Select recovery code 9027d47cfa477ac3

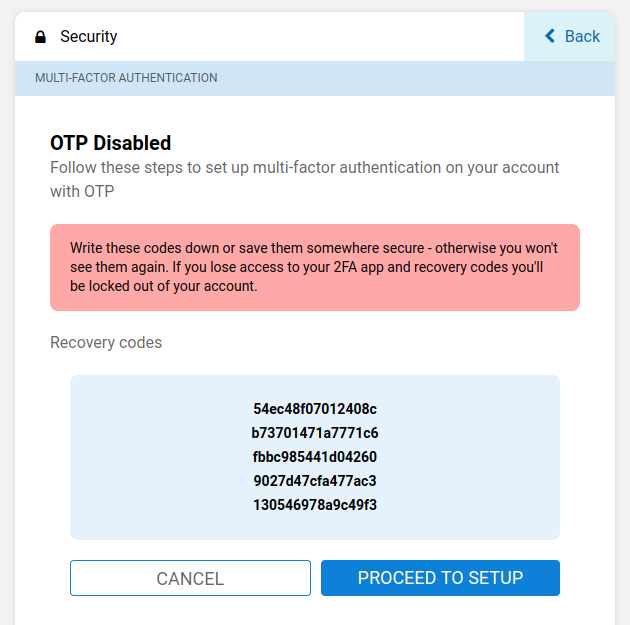point(315,481)
